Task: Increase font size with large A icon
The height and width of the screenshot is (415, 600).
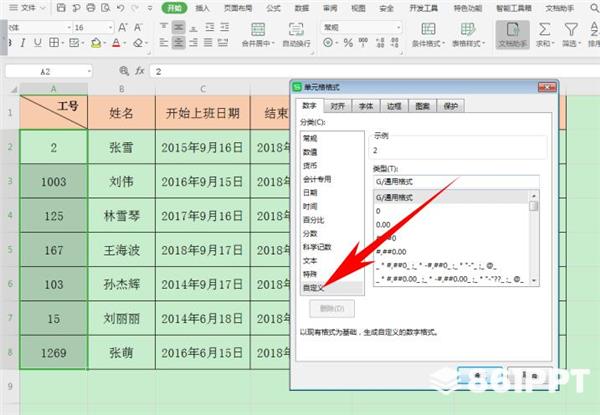Action: [123, 28]
